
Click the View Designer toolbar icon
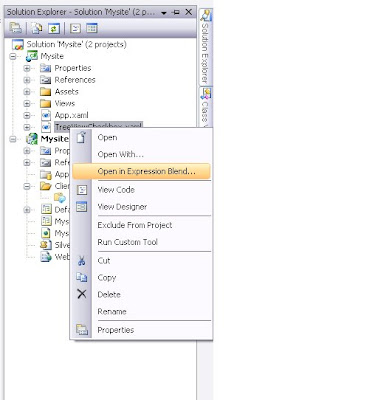(x=92, y=28)
